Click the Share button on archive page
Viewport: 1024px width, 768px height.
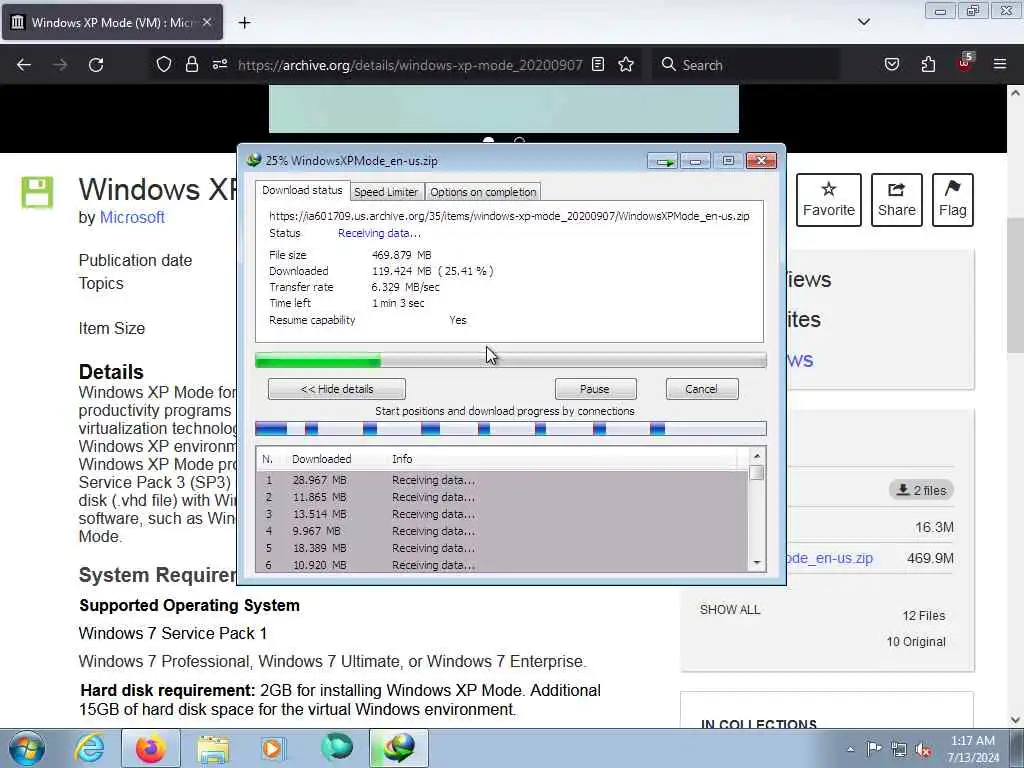tap(897, 200)
